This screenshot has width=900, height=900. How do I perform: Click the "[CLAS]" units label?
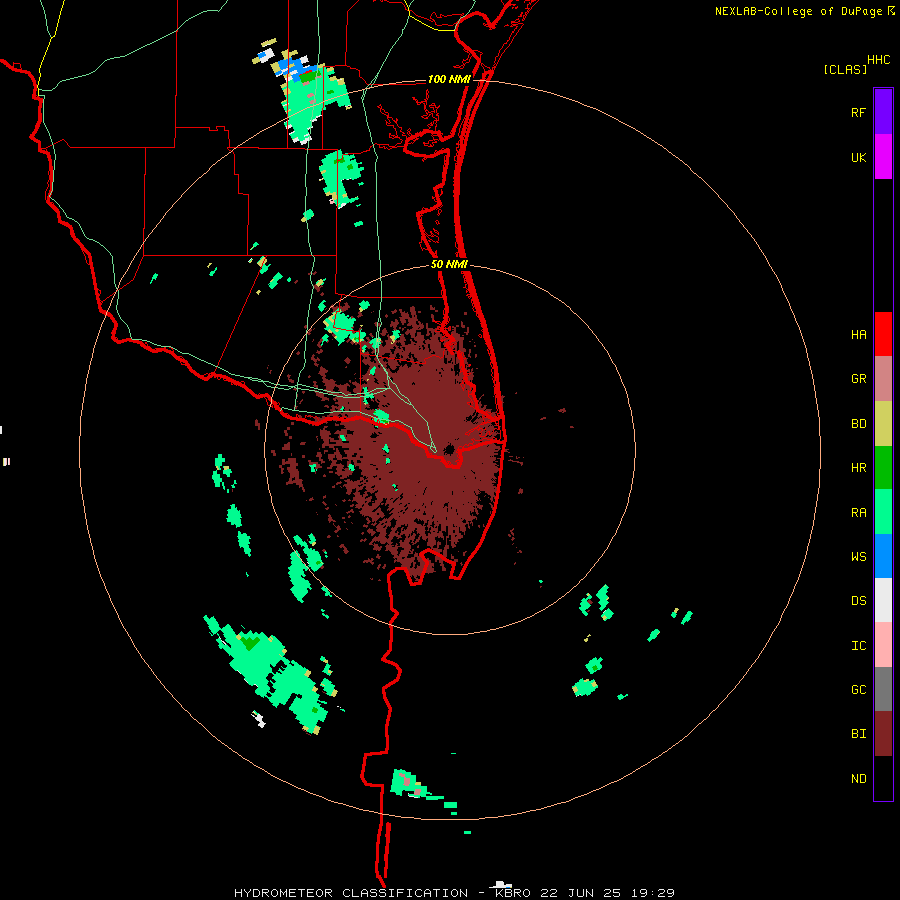click(x=845, y=70)
